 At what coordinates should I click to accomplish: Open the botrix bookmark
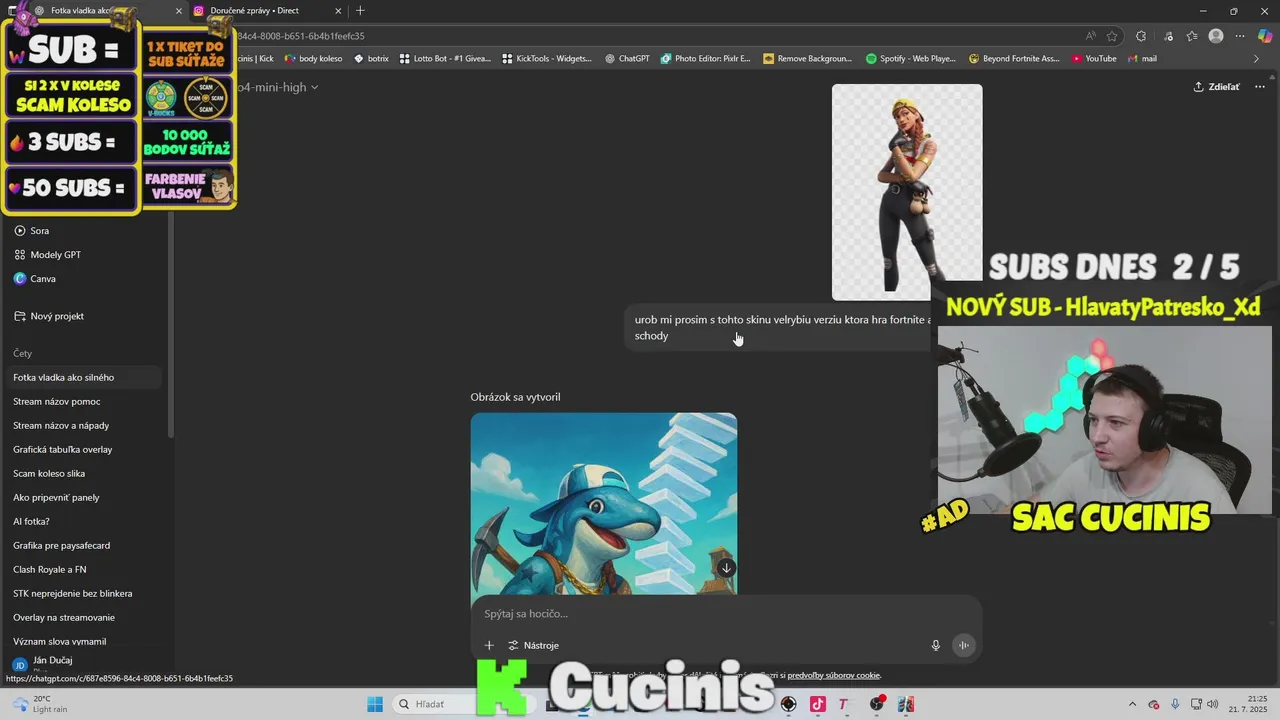point(371,59)
